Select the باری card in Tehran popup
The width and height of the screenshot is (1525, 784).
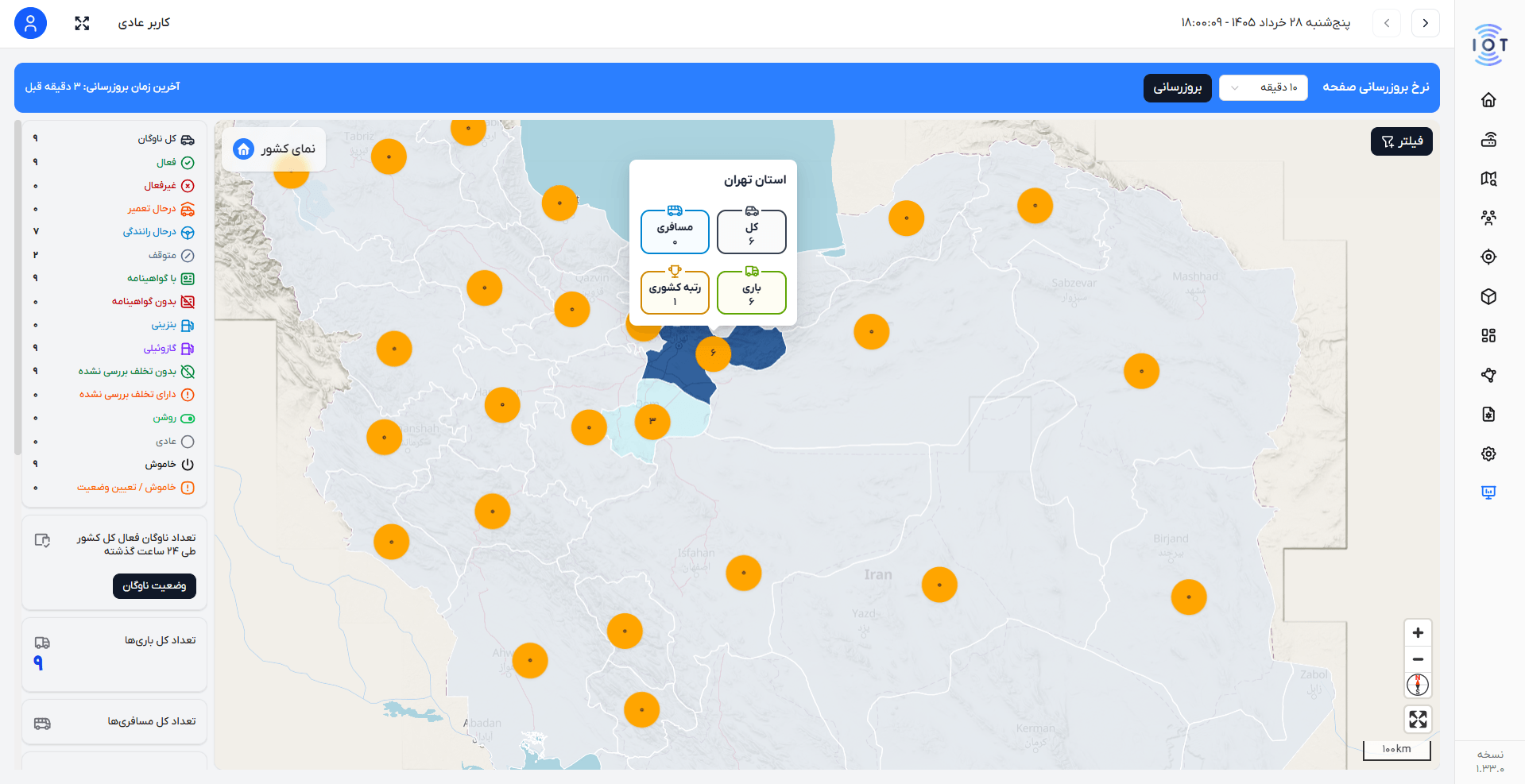751,292
